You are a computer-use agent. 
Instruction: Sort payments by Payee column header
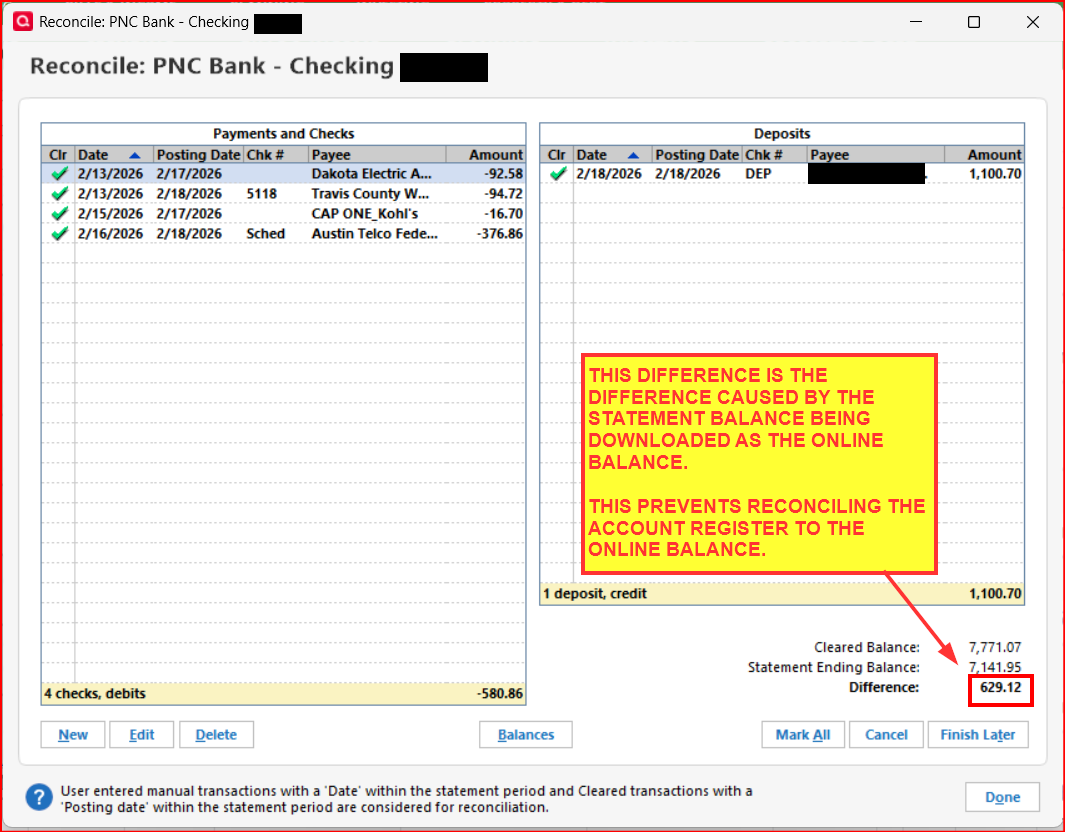[377, 155]
